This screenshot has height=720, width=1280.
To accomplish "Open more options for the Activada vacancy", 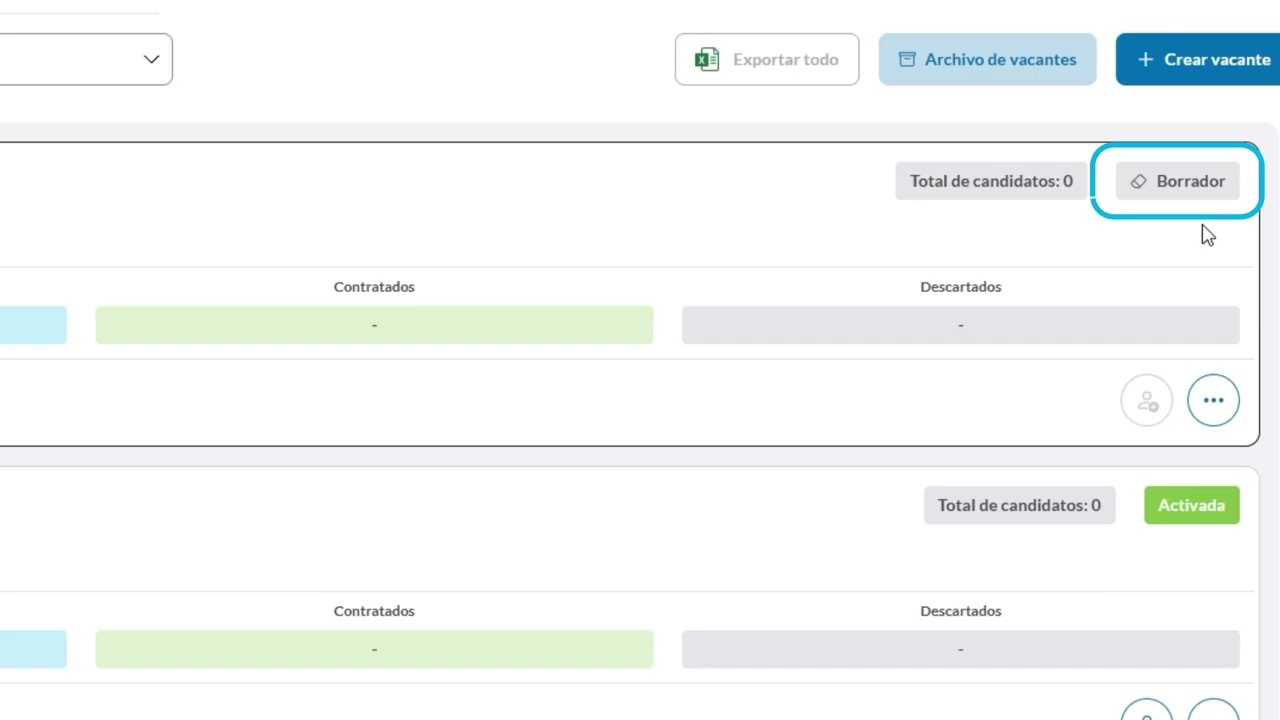I will point(1213,712).
